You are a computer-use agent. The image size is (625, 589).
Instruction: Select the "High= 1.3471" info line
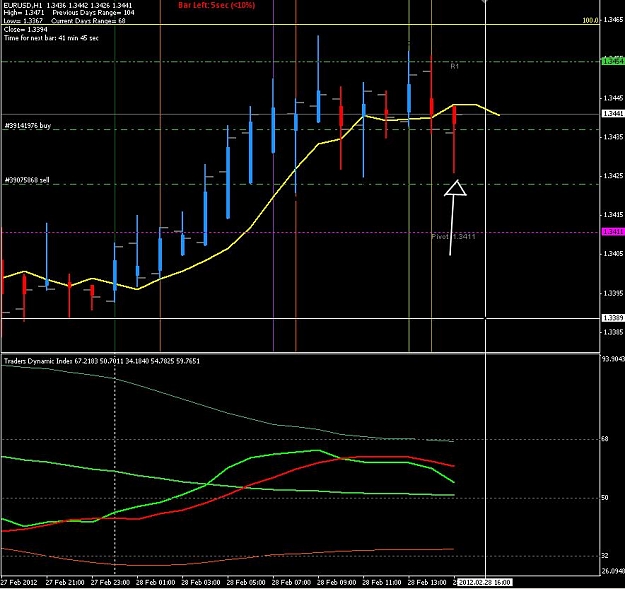24,13
